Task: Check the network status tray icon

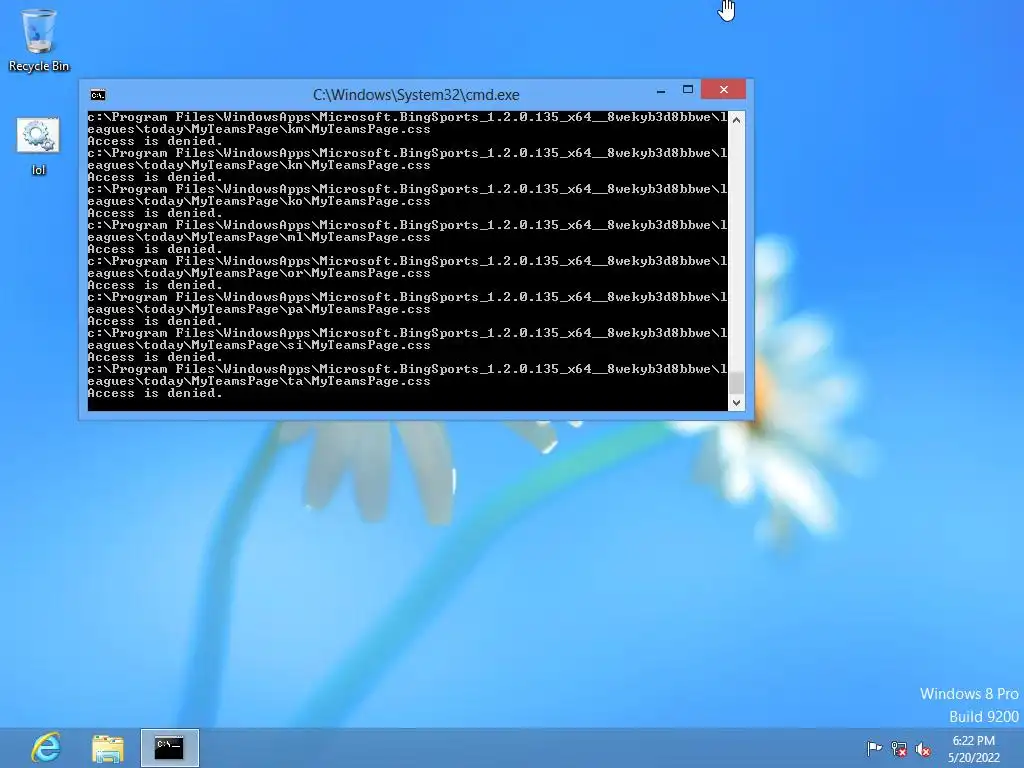Action: (899, 749)
